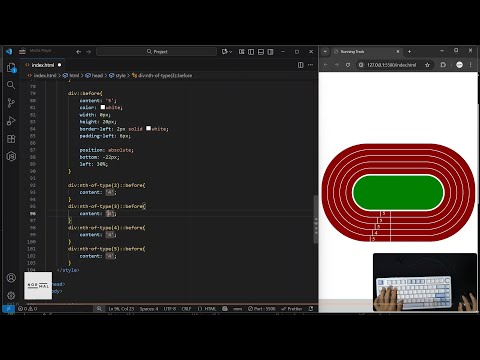Click the unsaved dot on index.html tab

coord(60,65)
